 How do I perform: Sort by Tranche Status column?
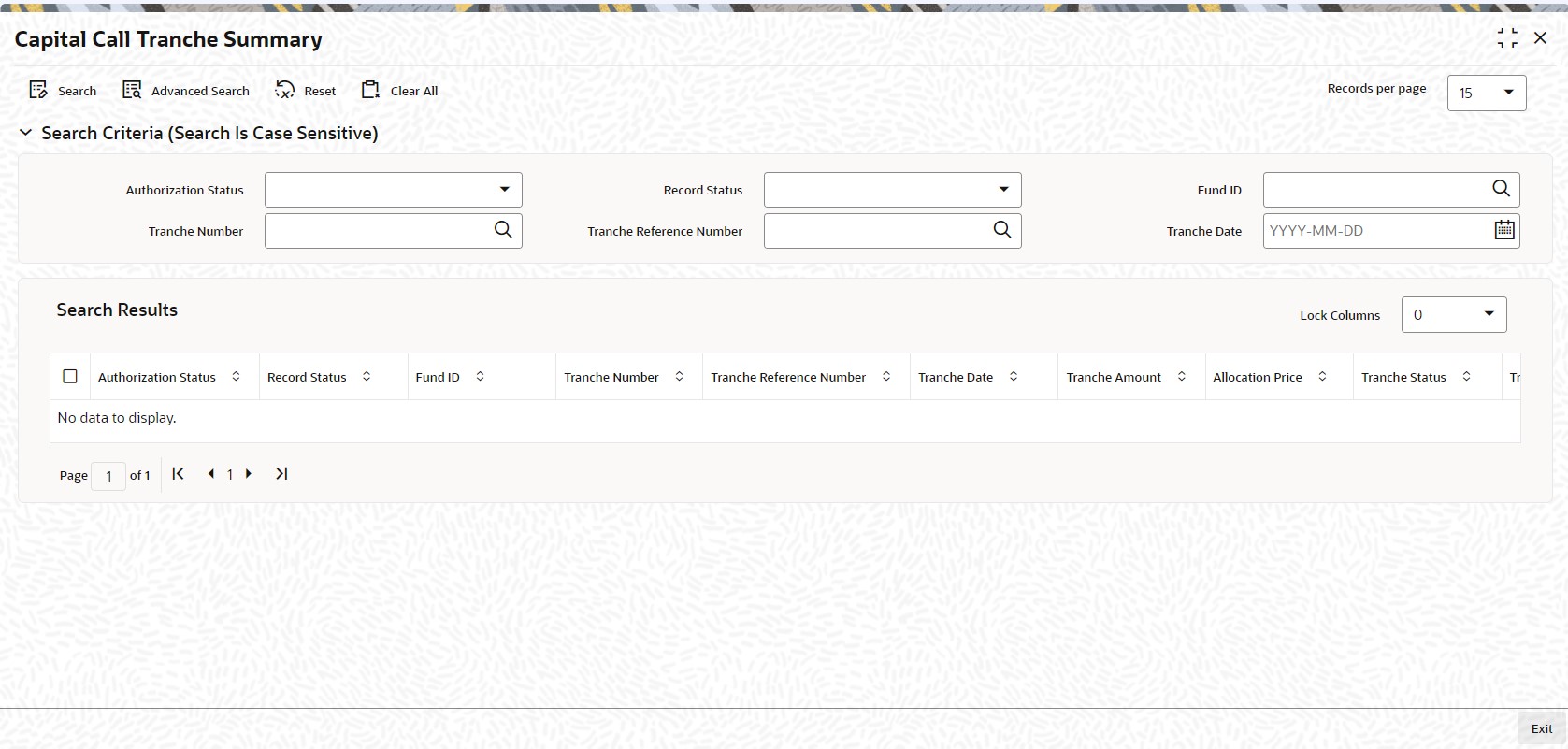pyautogui.click(x=1466, y=377)
